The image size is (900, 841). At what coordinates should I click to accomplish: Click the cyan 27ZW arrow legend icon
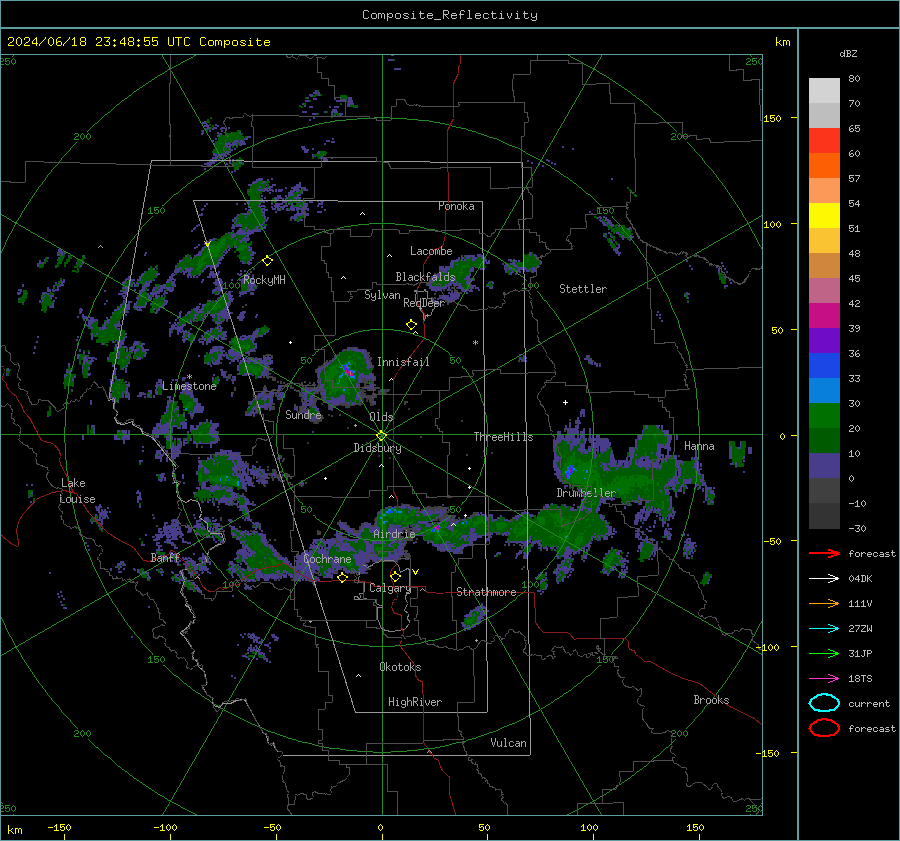[x=824, y=629]
